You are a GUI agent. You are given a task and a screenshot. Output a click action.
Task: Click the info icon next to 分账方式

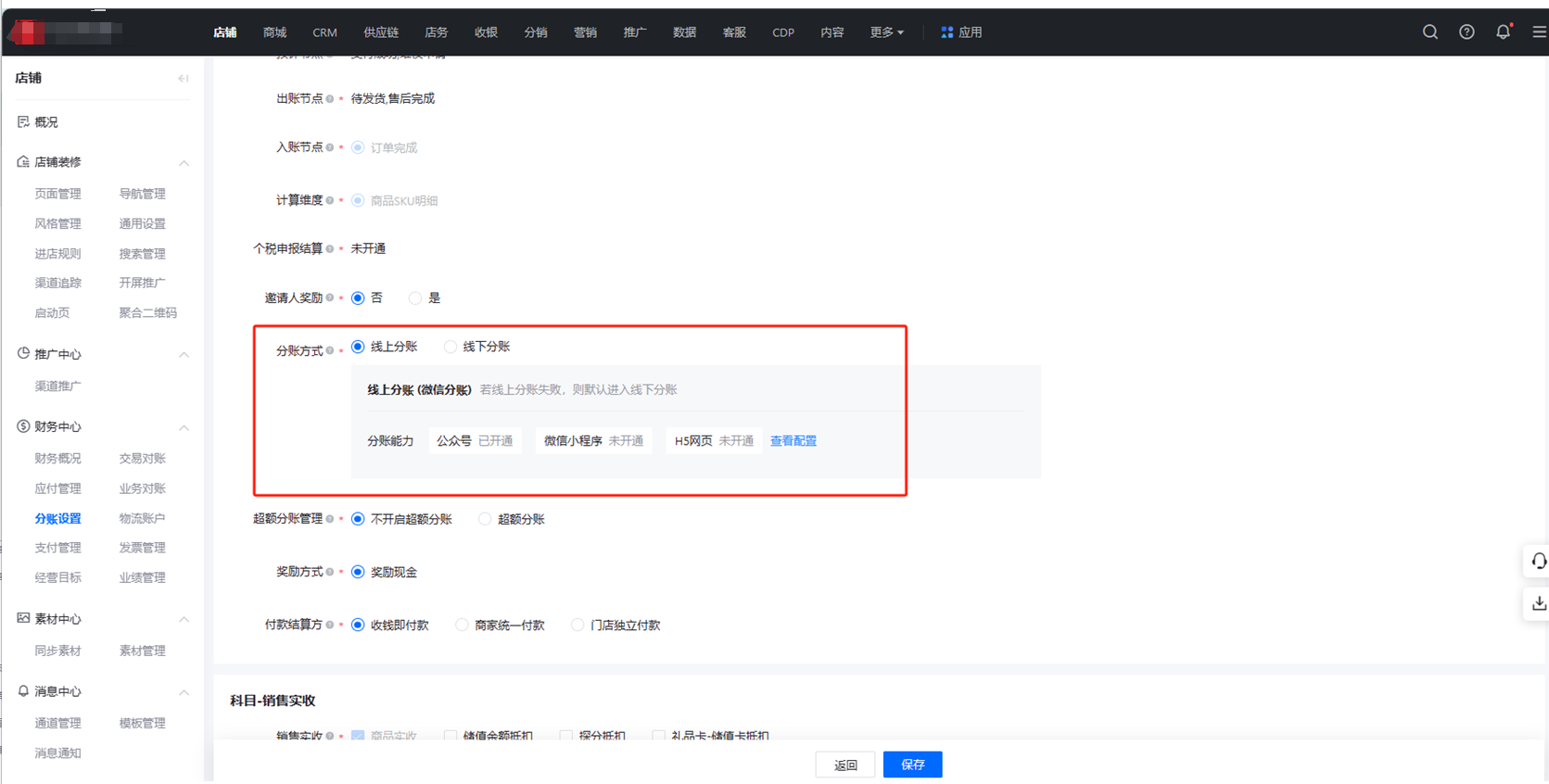pyautogui.click(x=330, y=350)
